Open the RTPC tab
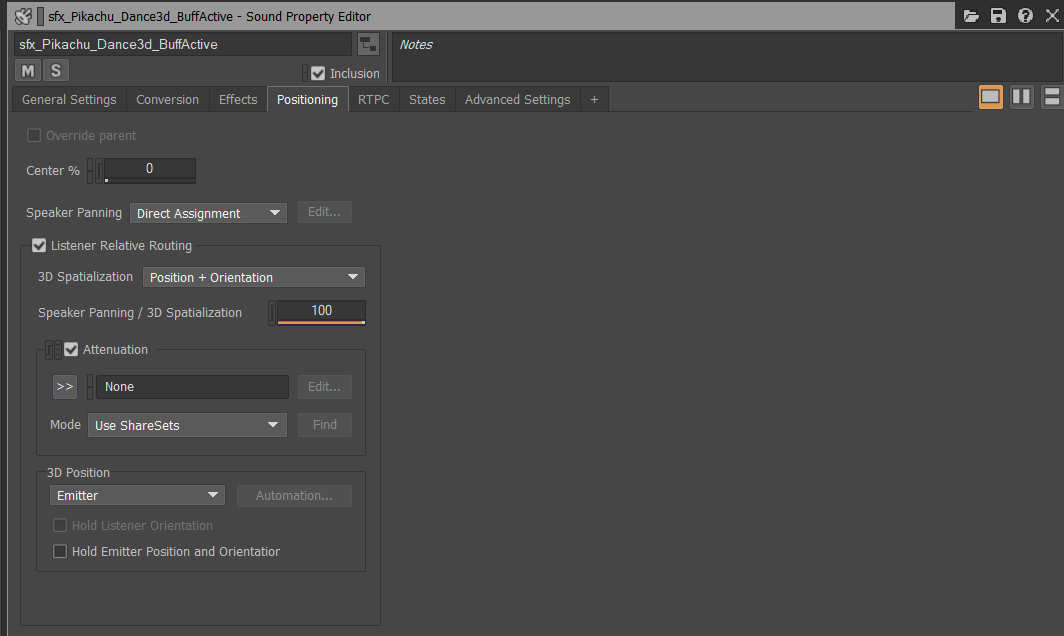 (374, 100)
